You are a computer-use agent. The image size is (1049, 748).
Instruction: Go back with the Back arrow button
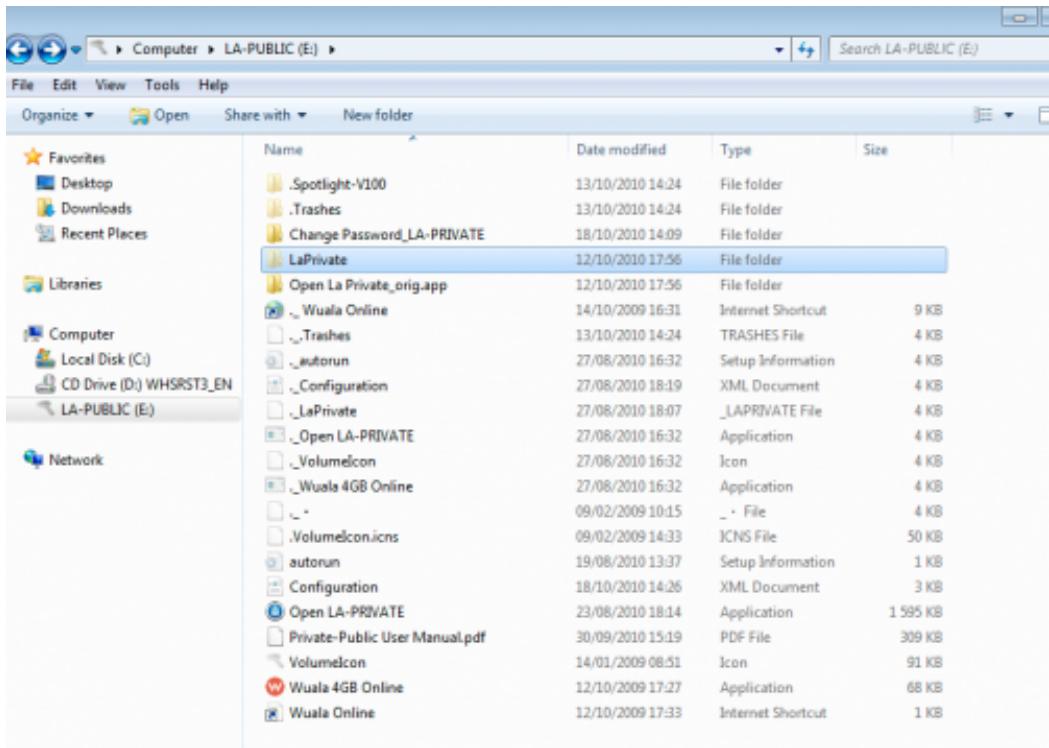point(20,50)
